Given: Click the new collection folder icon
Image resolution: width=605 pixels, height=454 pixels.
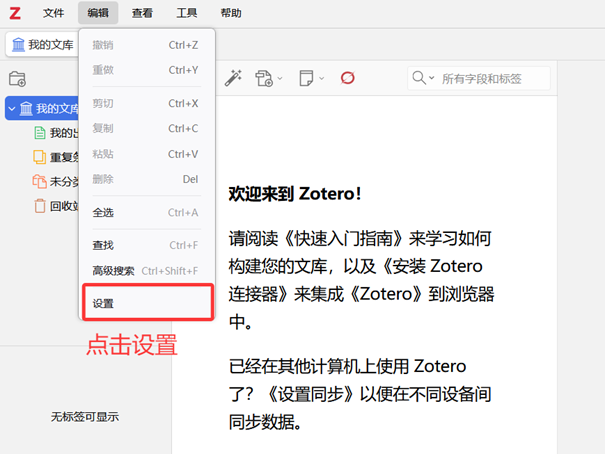Looking at the screenshot, I should [17, 79].
